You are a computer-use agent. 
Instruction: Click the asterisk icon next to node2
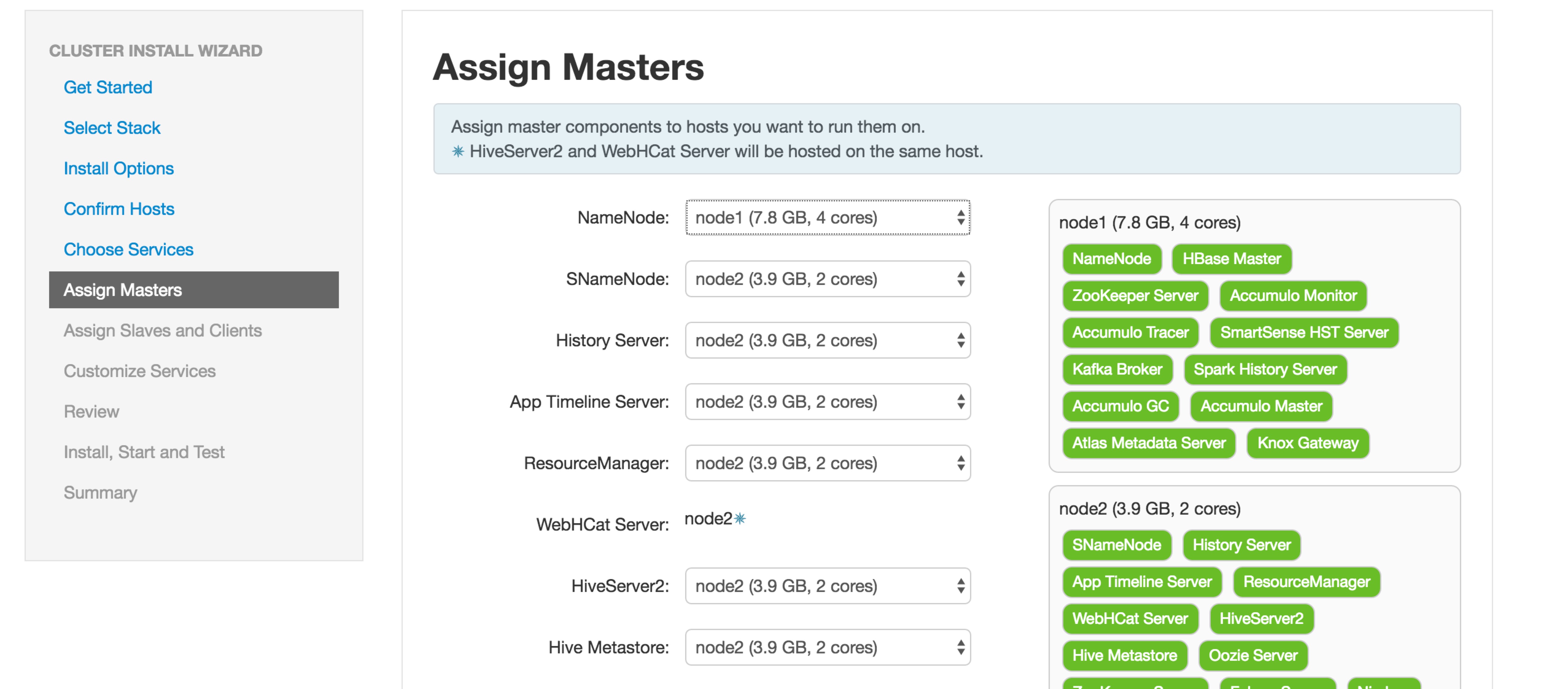(739, 519)
